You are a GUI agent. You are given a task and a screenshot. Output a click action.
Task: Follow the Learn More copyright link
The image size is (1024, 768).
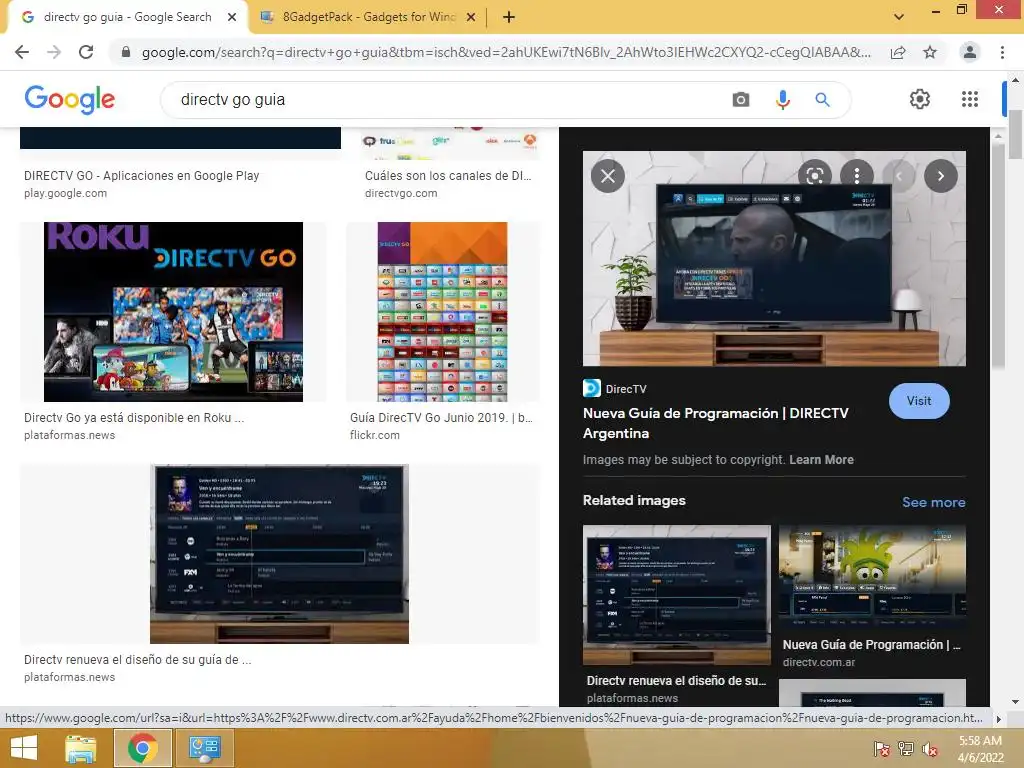(x=821, y=460)
